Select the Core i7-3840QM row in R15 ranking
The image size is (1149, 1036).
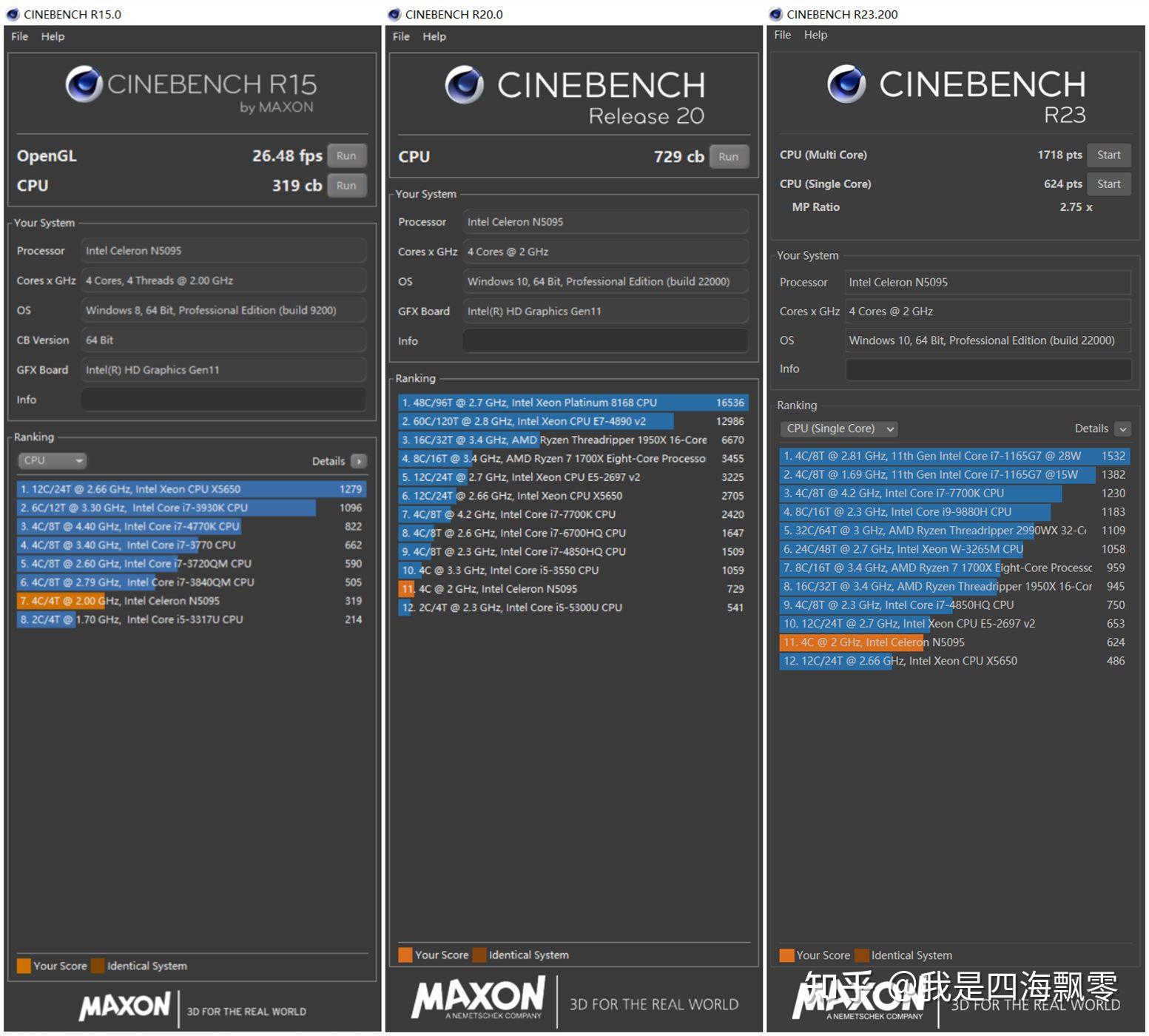pos(191,582)
